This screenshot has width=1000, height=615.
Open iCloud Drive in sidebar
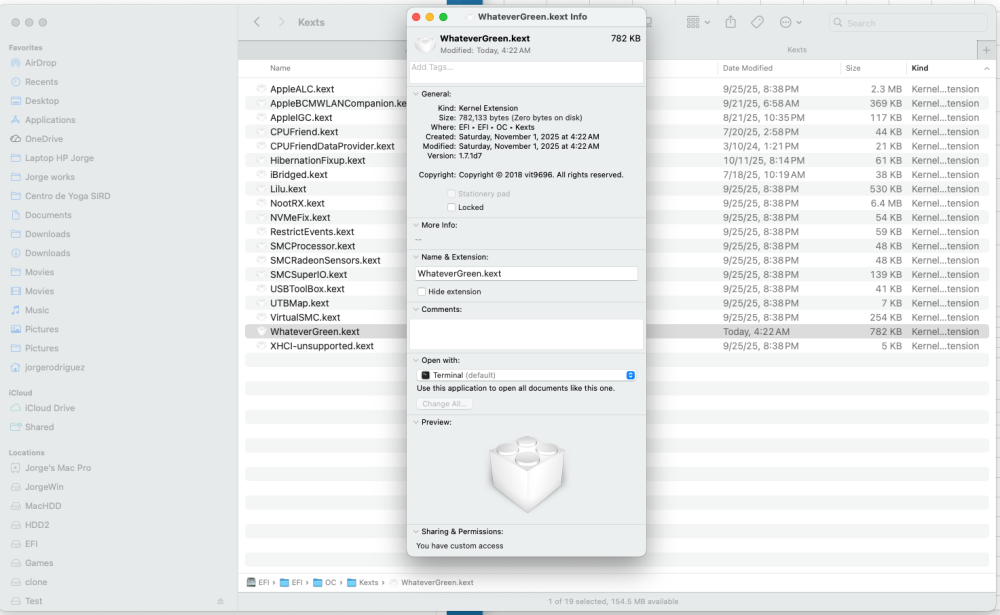tap(49, 408)
